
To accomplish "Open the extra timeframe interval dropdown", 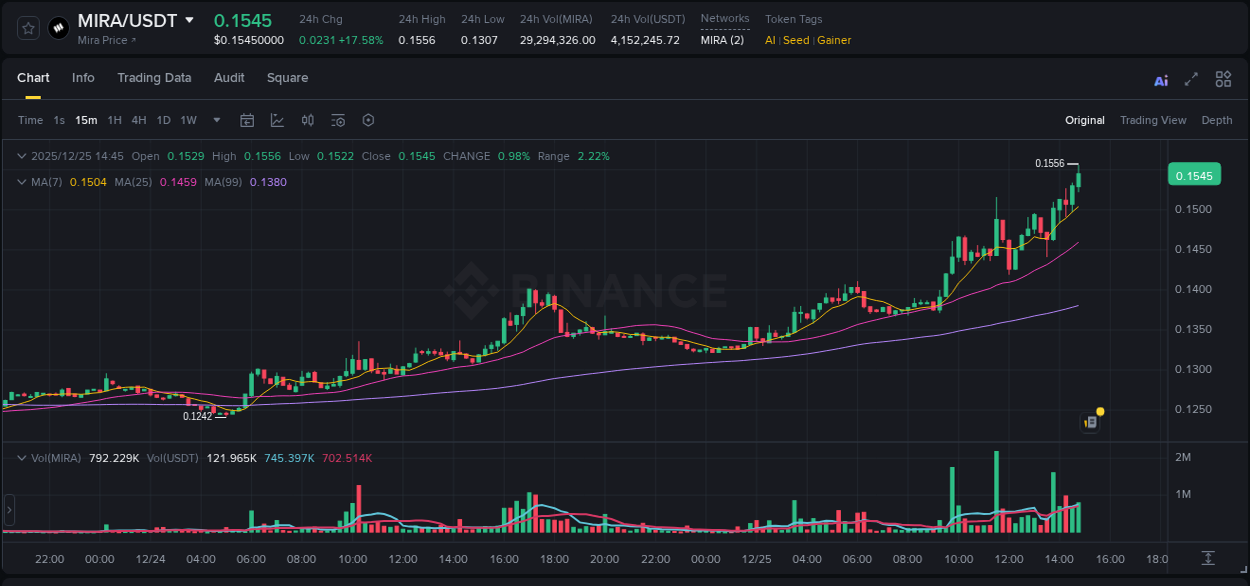I will [215, 120].
